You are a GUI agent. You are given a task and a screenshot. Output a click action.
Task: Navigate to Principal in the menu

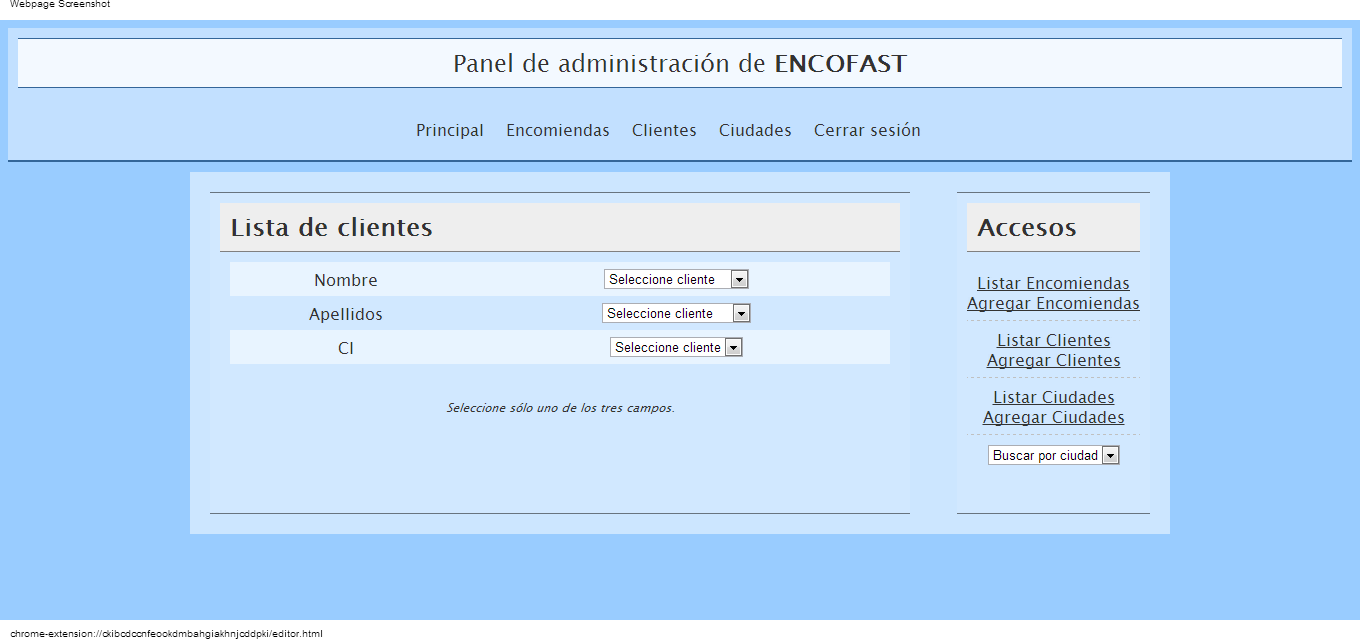coord(449,130)
